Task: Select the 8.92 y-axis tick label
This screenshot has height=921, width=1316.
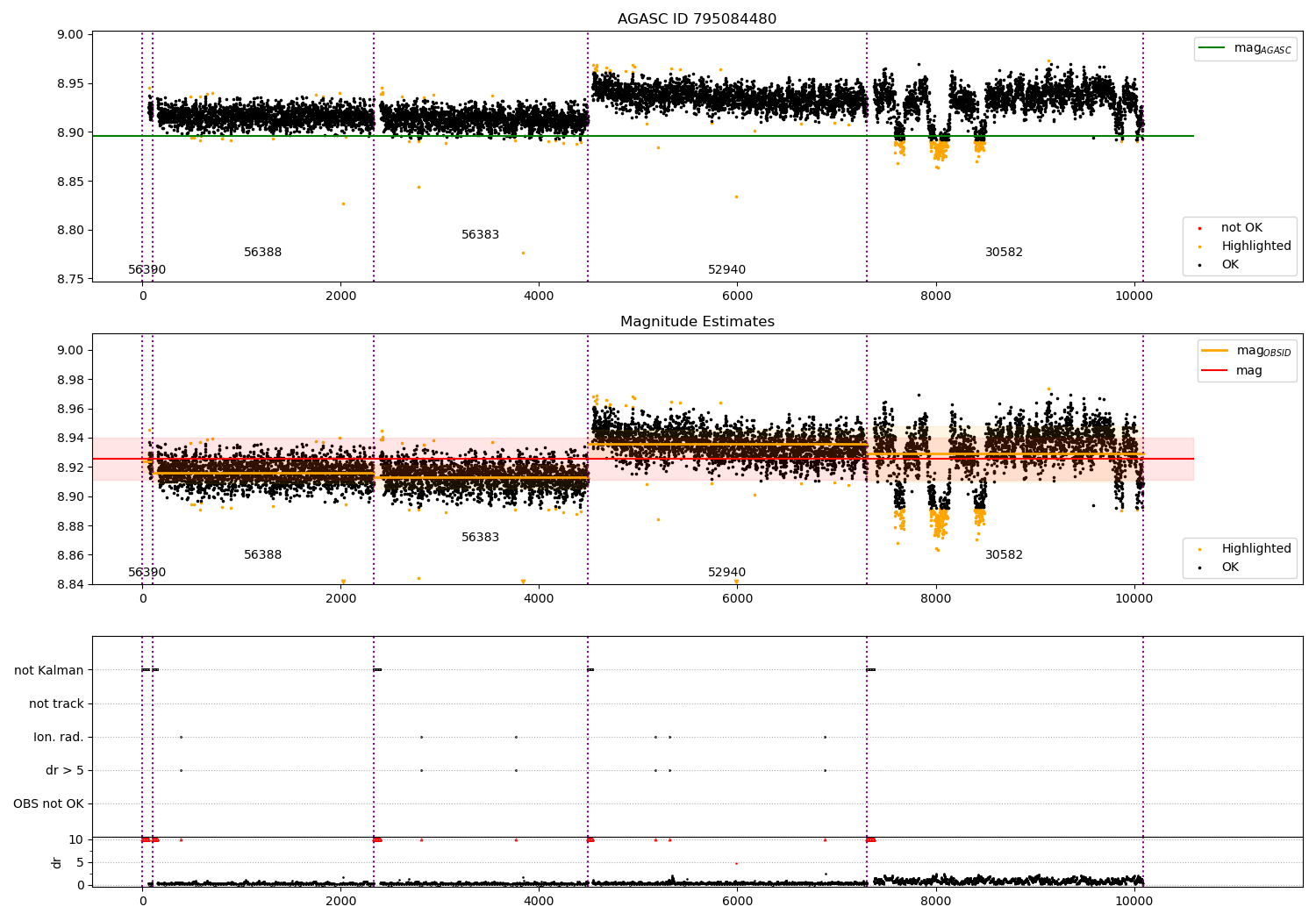Action: (x=69, y=468)
